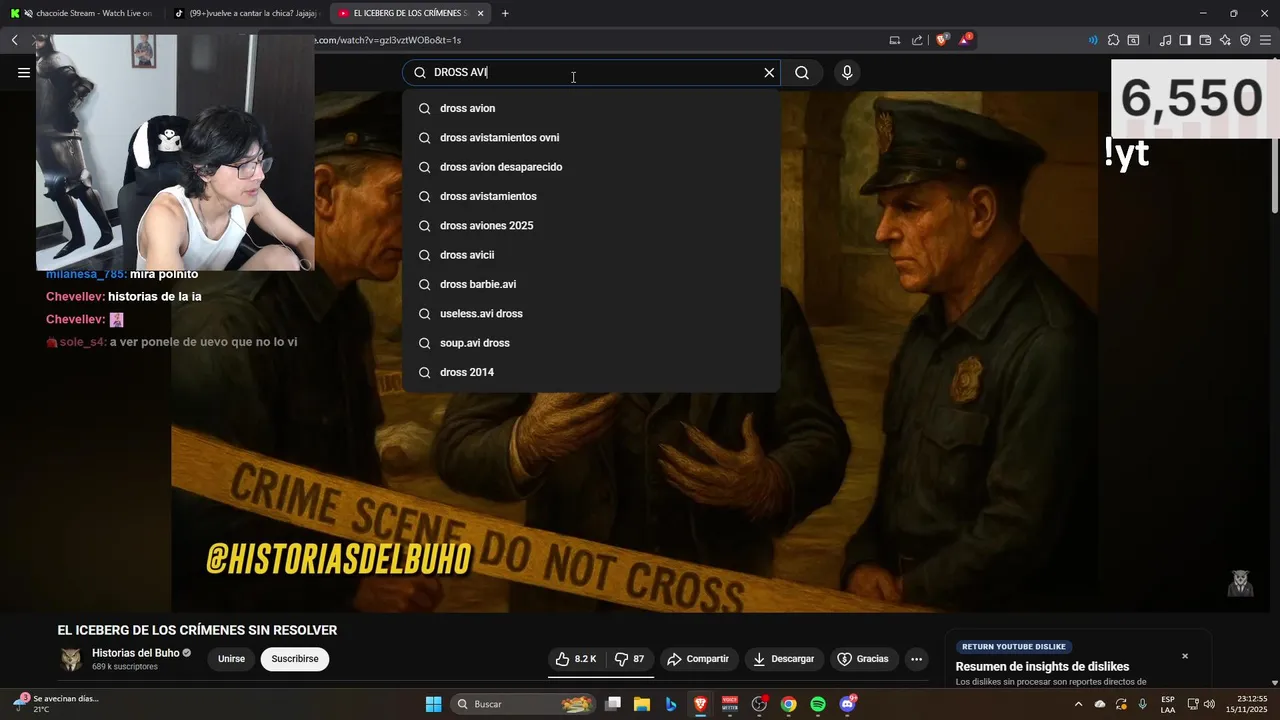Open the Brave Wallet icon
Viewport: 1280px width, 720px height.
[1205, 40]
